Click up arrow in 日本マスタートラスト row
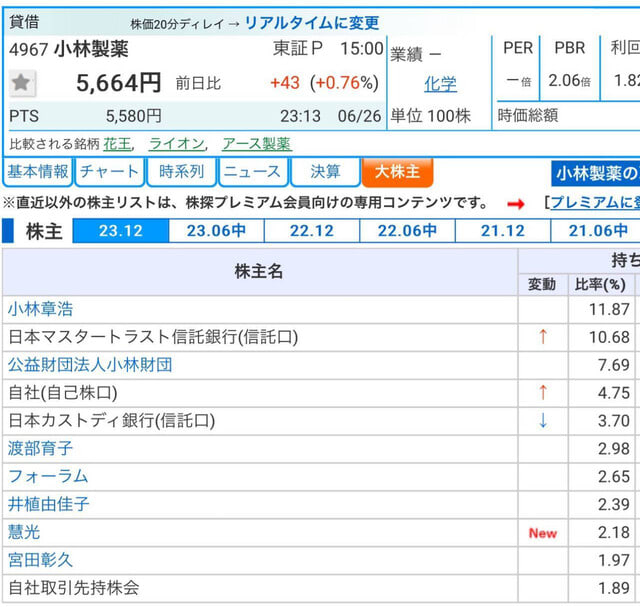The height and width of the screenshot is (607, 640). pyautogui.click(x=542, y=337)
